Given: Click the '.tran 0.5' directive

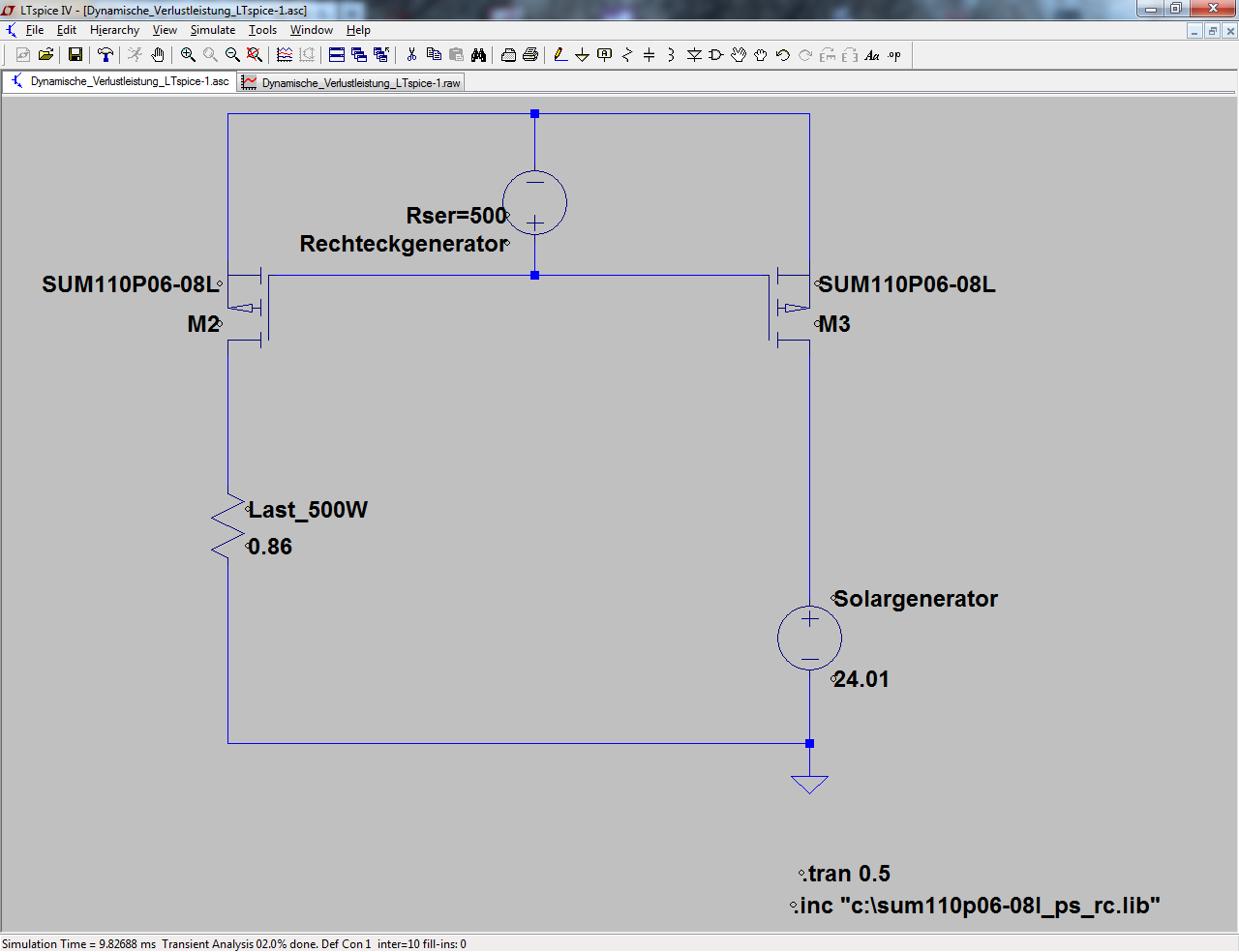Looking at the screenshot, I should click(846, 874).
